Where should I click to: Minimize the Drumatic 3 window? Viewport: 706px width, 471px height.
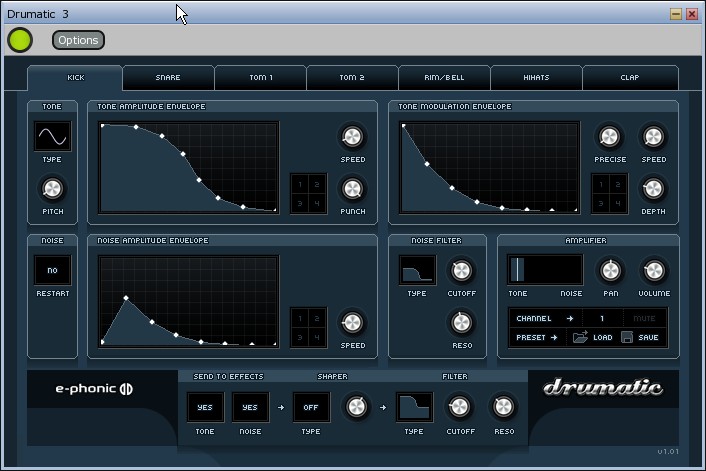tap(675, 14)
